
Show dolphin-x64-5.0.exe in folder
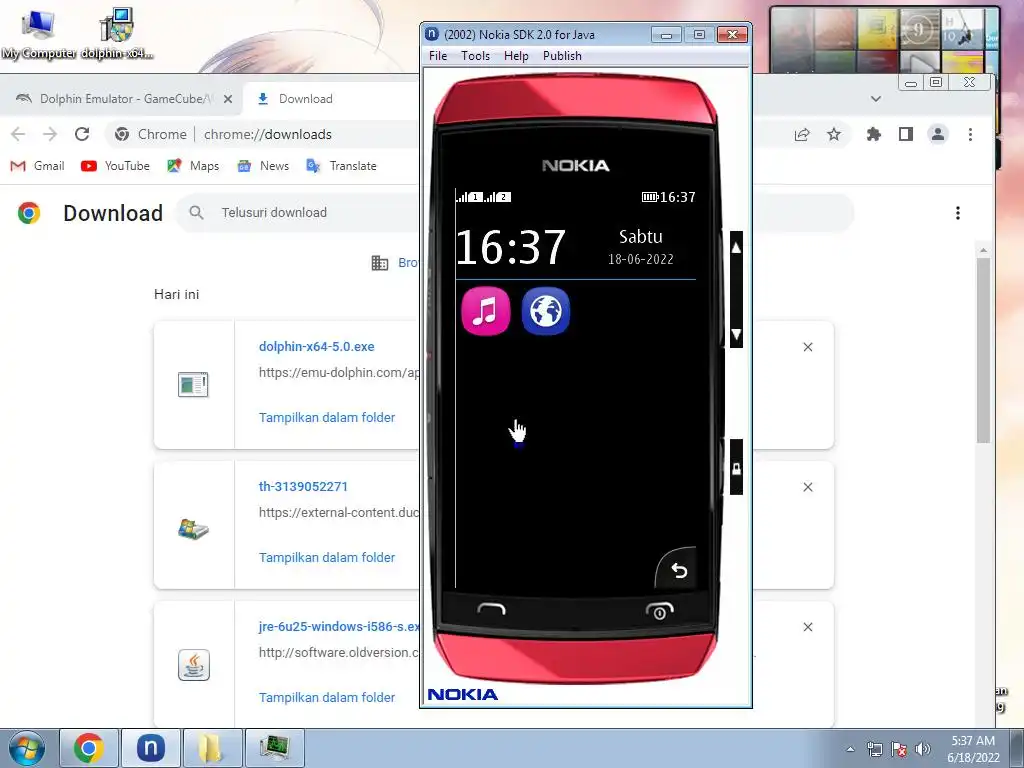click(327, 417)
